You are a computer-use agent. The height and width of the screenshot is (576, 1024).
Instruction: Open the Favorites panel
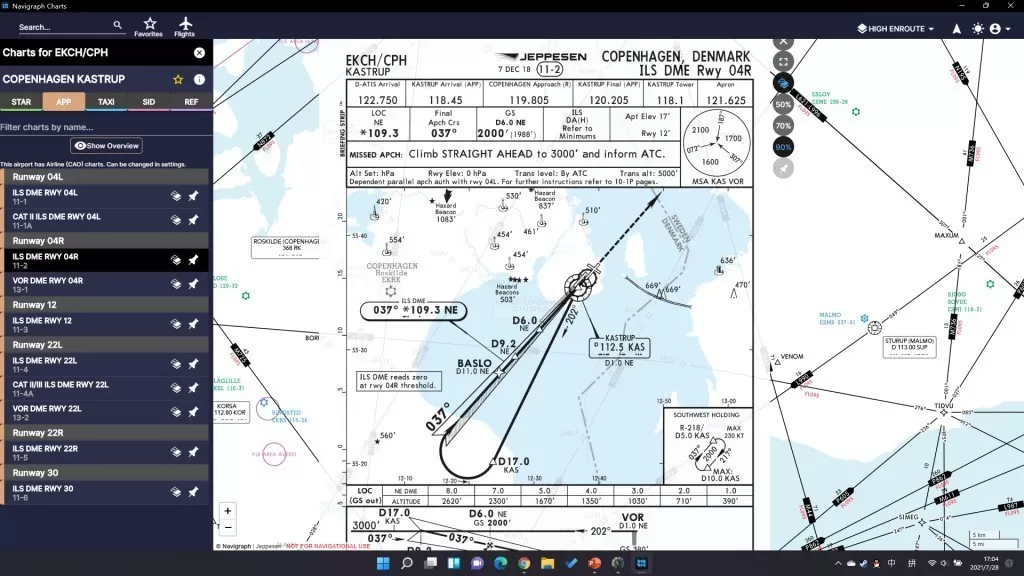pos(149,26)
